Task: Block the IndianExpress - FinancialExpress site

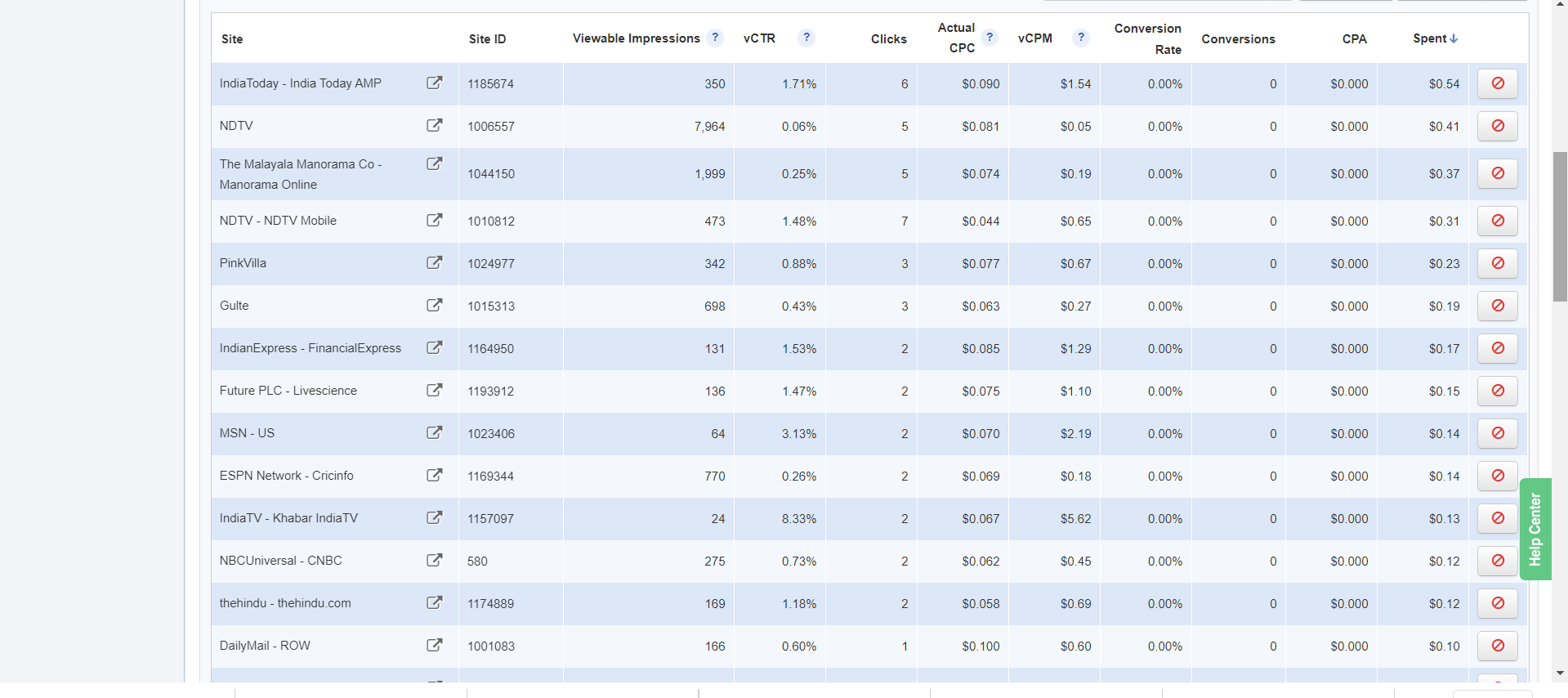Action: tap(1498, 348)
